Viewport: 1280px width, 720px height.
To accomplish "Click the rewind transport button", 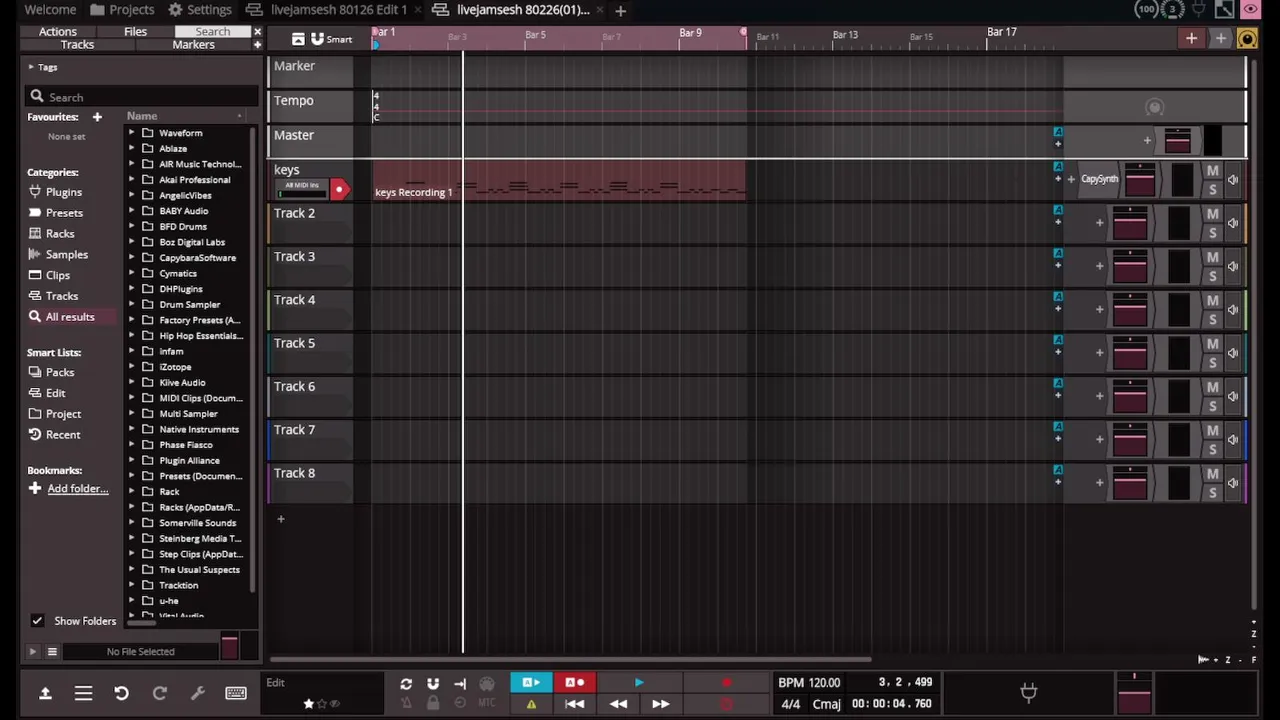I will [x=618, y=704].
